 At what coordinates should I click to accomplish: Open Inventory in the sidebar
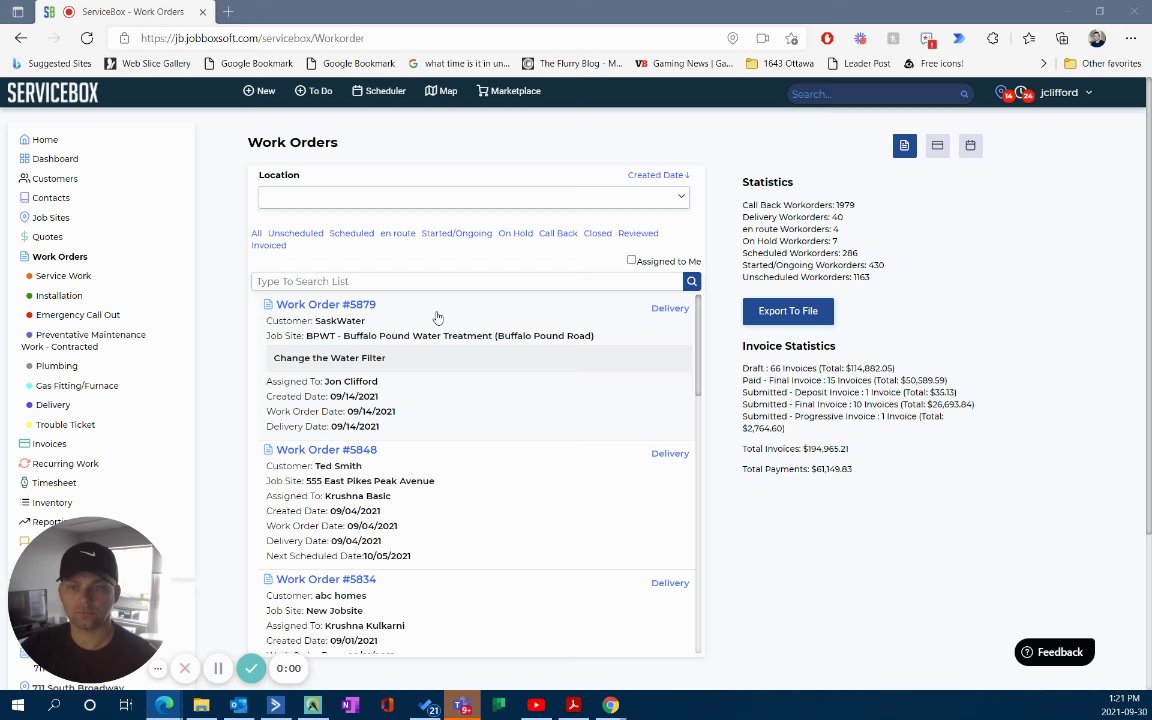(x=46, y=503)
